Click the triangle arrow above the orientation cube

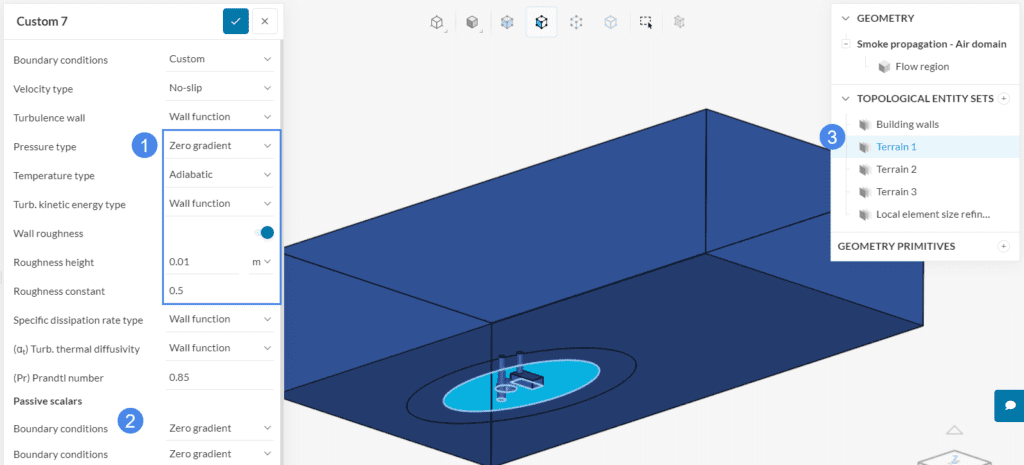coord(954,430)
